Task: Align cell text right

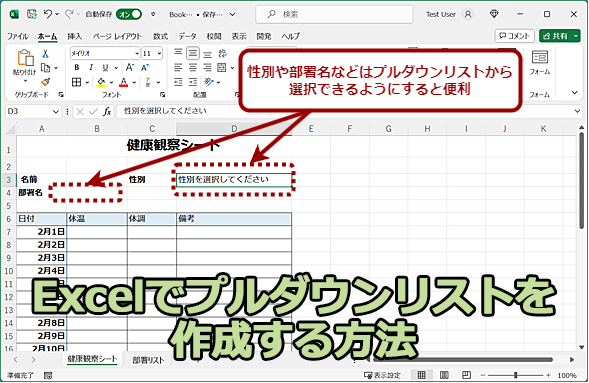Action: pos(207,68)
